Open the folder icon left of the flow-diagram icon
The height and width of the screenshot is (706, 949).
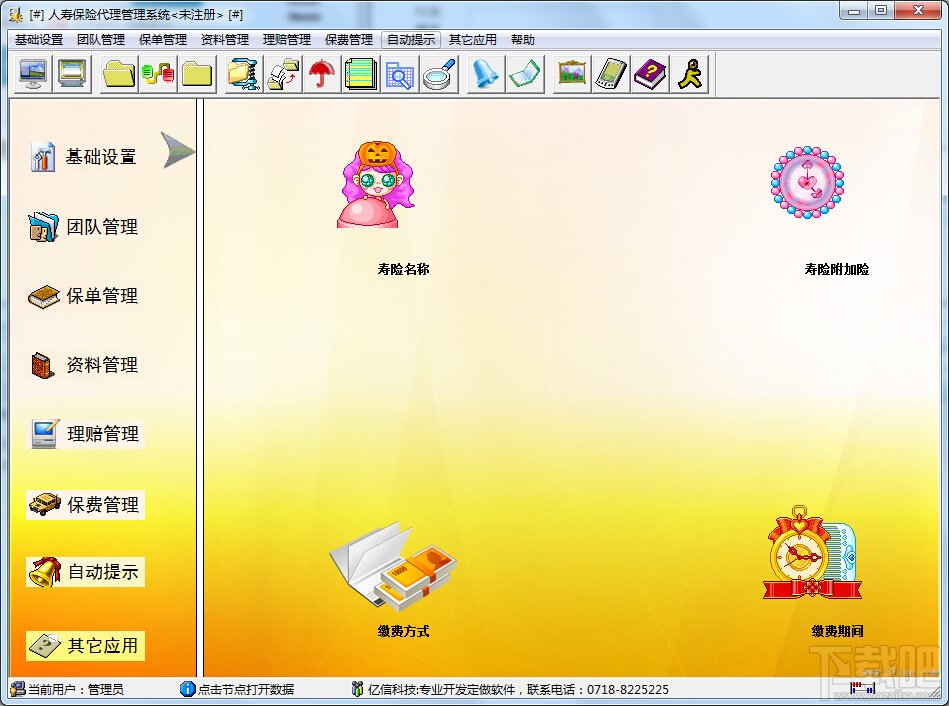click(x=119, y=74)
